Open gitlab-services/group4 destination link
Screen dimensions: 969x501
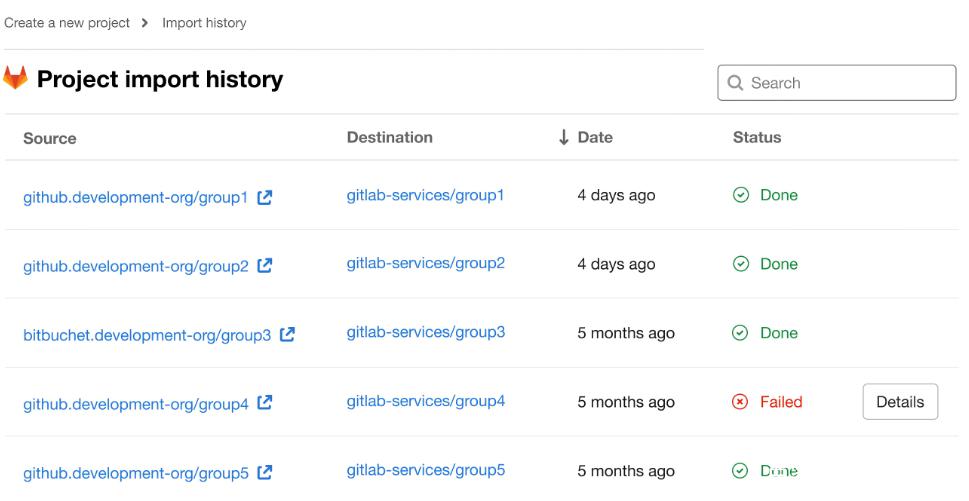[425, 401]
